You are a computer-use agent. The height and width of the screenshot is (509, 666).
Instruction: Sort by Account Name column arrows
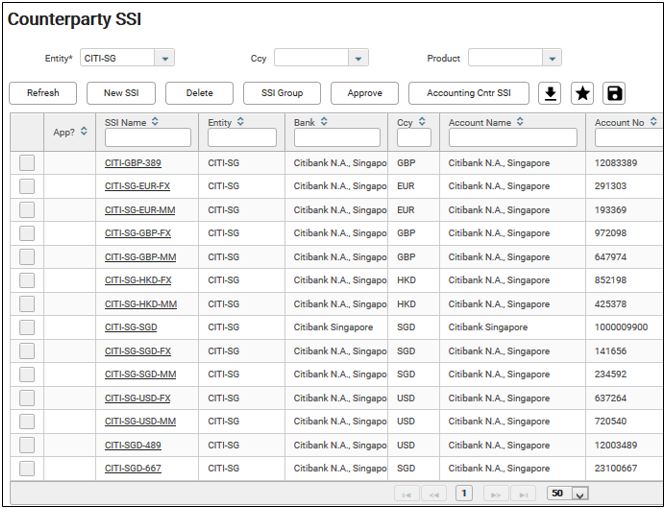pyautogui.click(x=520, y=122)
